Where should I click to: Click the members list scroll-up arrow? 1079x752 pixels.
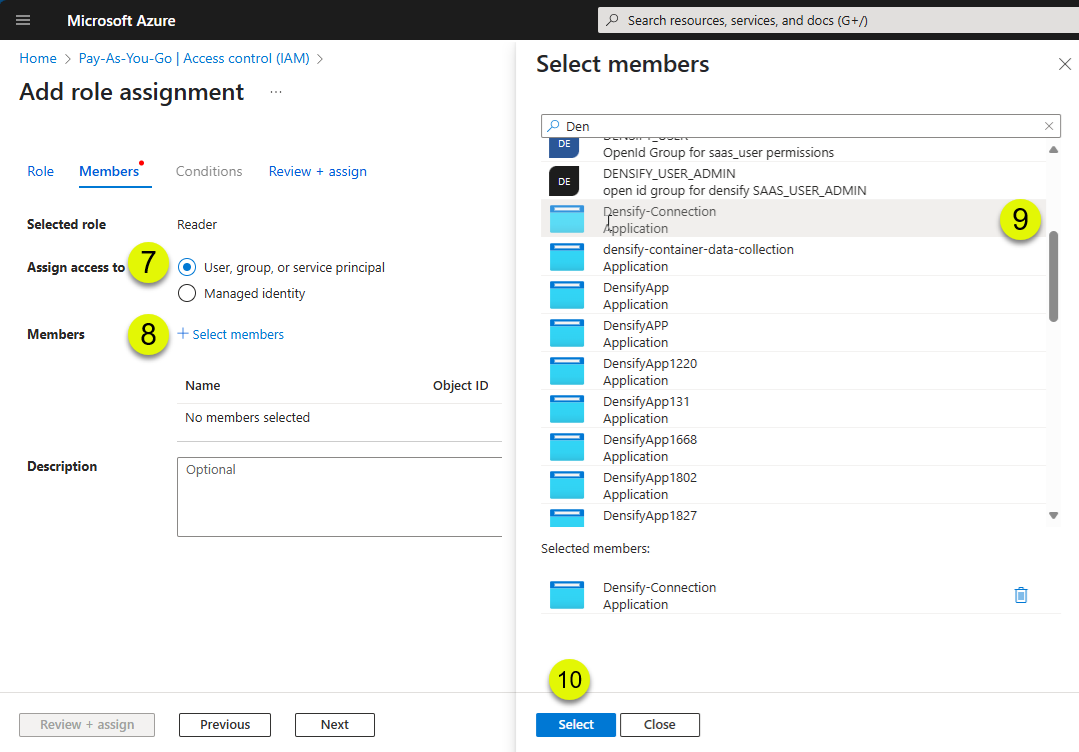point(1053,149)
